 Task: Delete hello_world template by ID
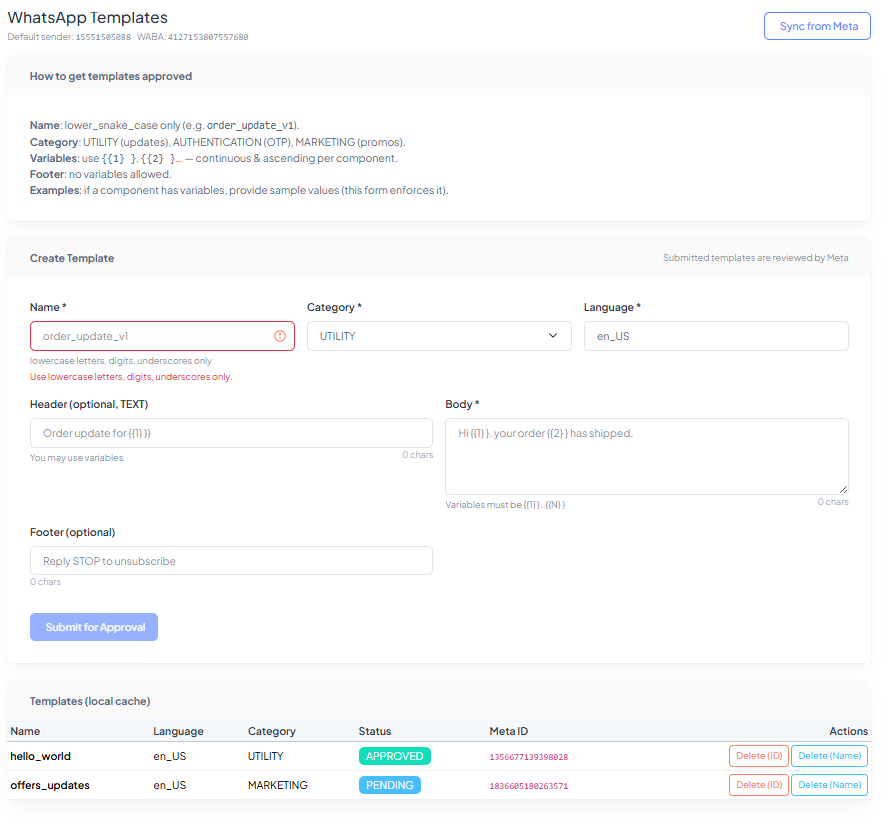(758, 756)
